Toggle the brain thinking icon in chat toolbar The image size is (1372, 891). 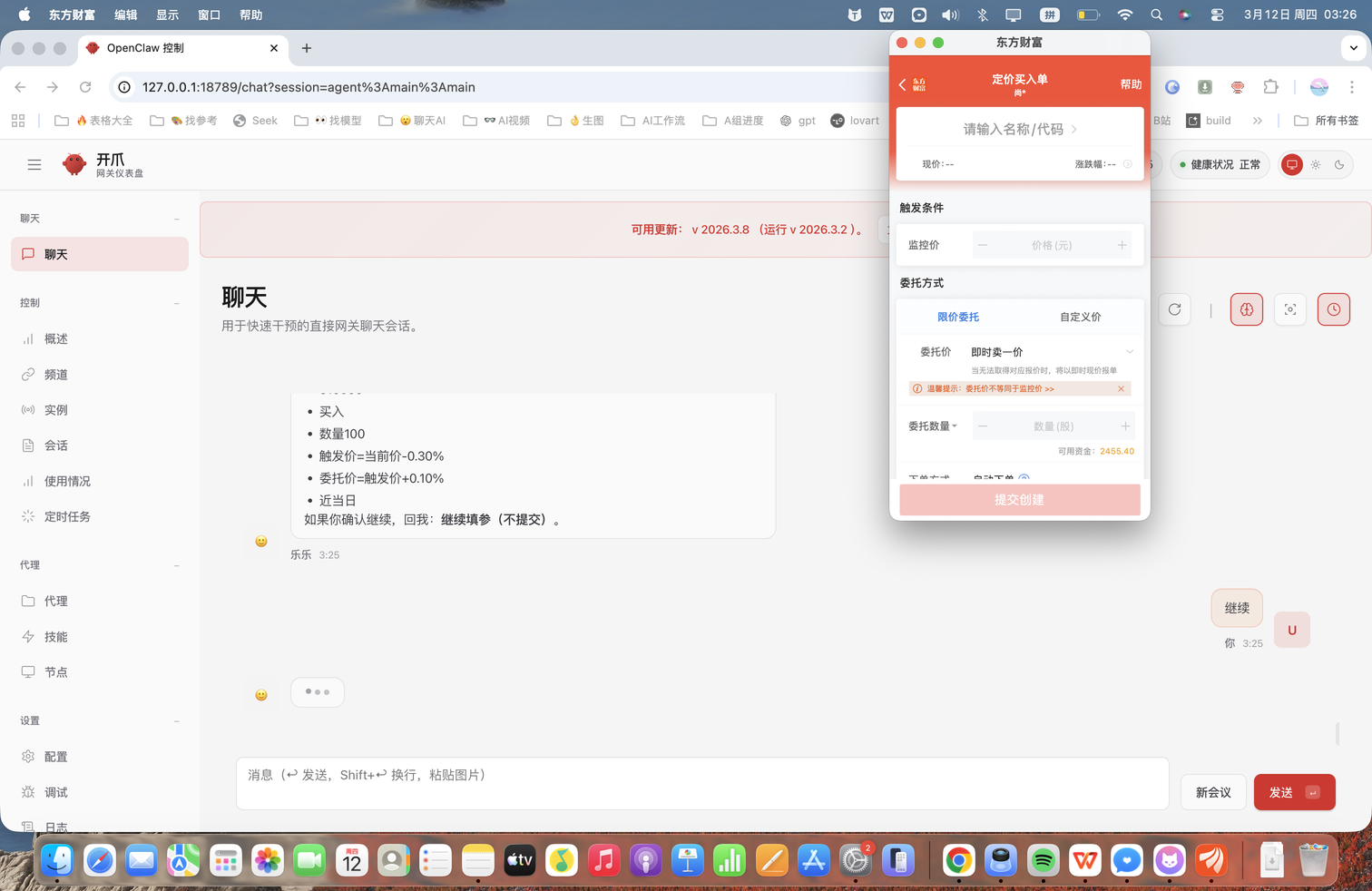[x=1246, y=309]
